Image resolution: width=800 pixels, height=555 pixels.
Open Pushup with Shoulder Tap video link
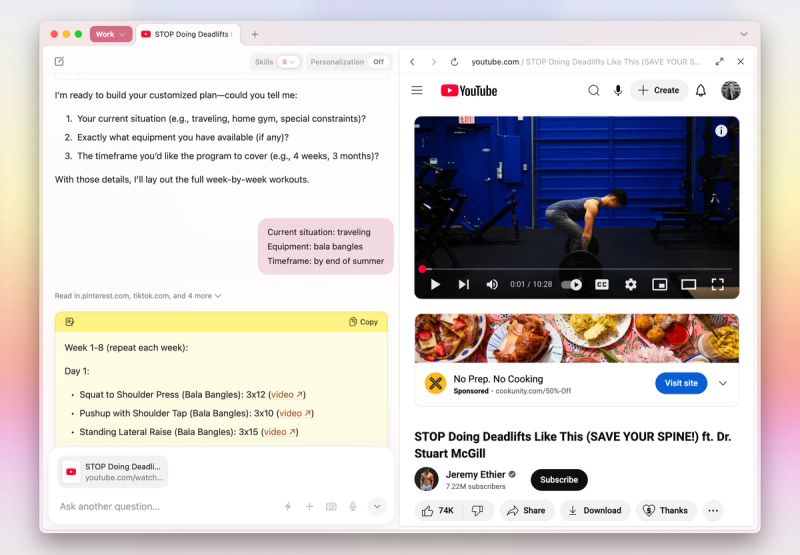295,413
